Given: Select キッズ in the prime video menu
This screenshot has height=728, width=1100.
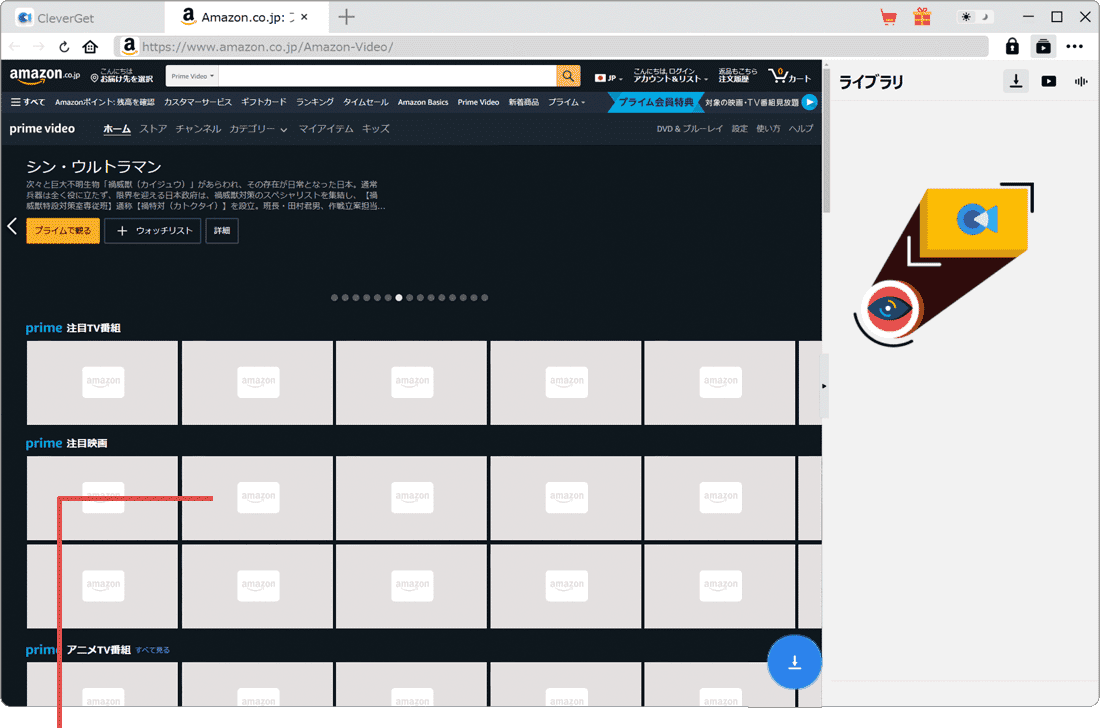Looking at the screenshot, I should [376, 128].
